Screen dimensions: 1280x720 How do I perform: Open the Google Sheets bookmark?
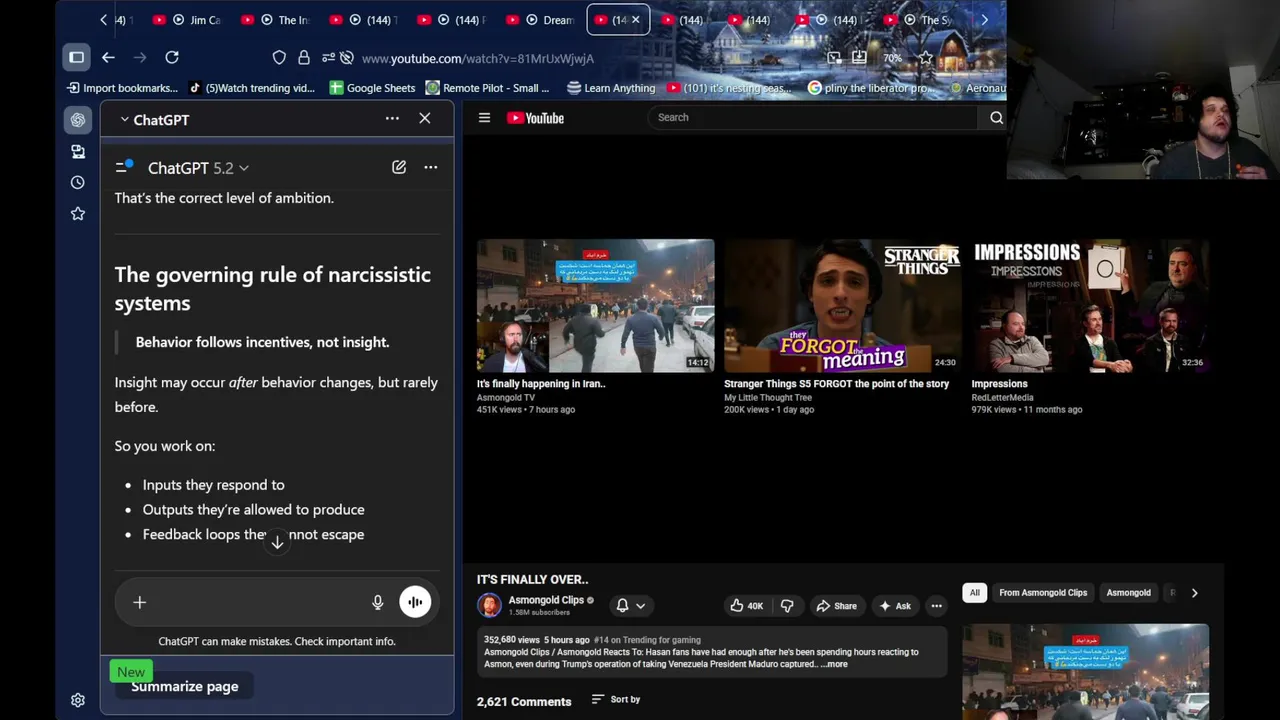tap(372, 88)
